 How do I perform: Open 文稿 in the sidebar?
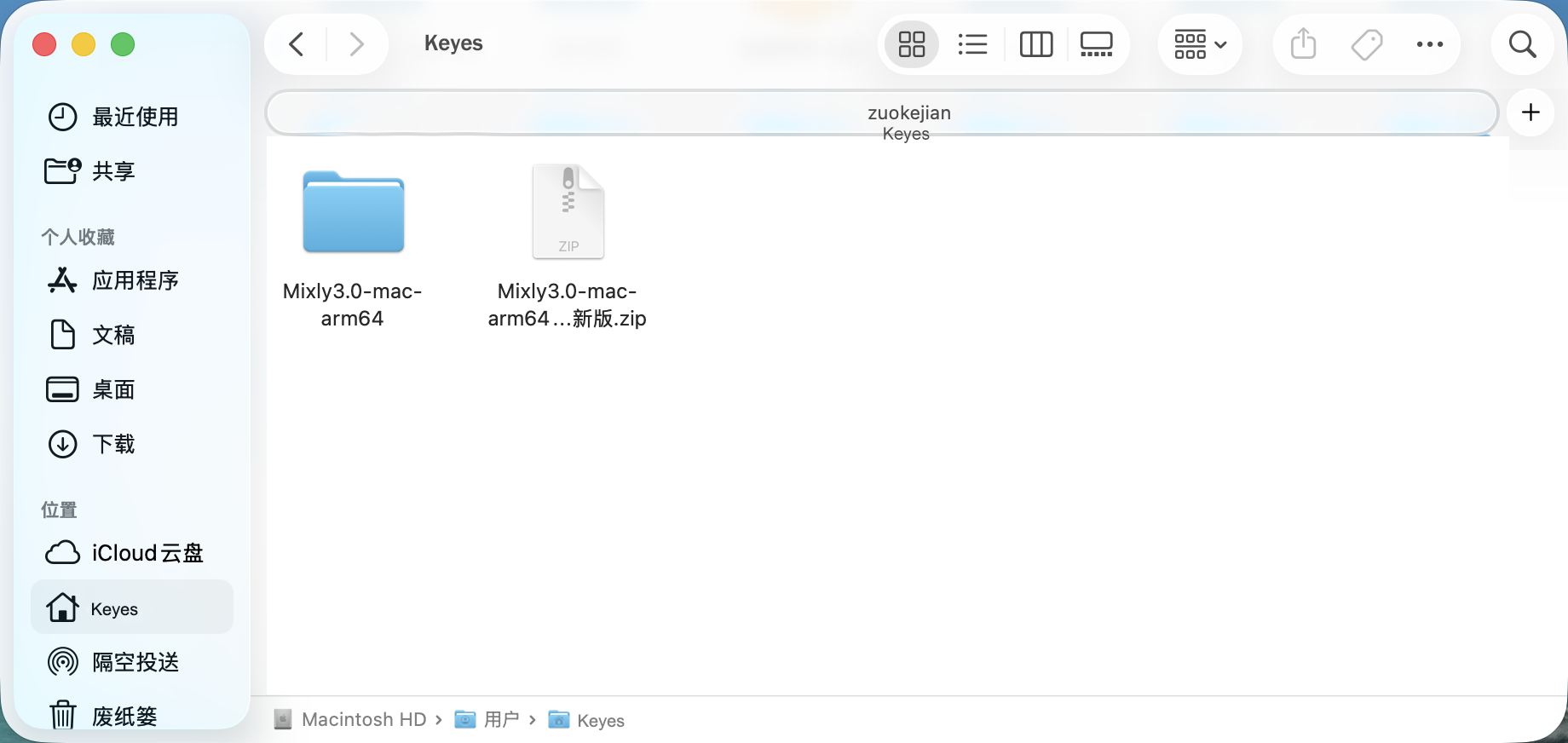point(132,335)
